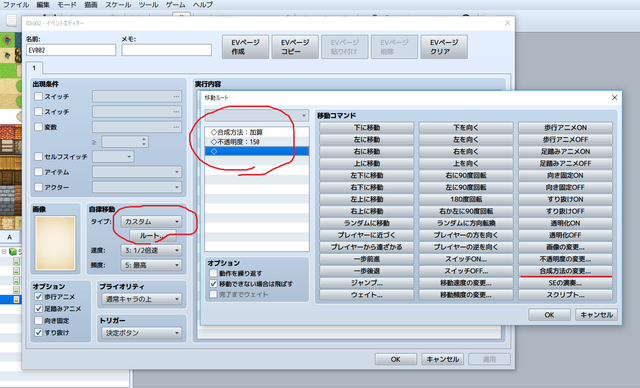
Task: Click OK in the event editor window
Action: click(x=396, y=359)
